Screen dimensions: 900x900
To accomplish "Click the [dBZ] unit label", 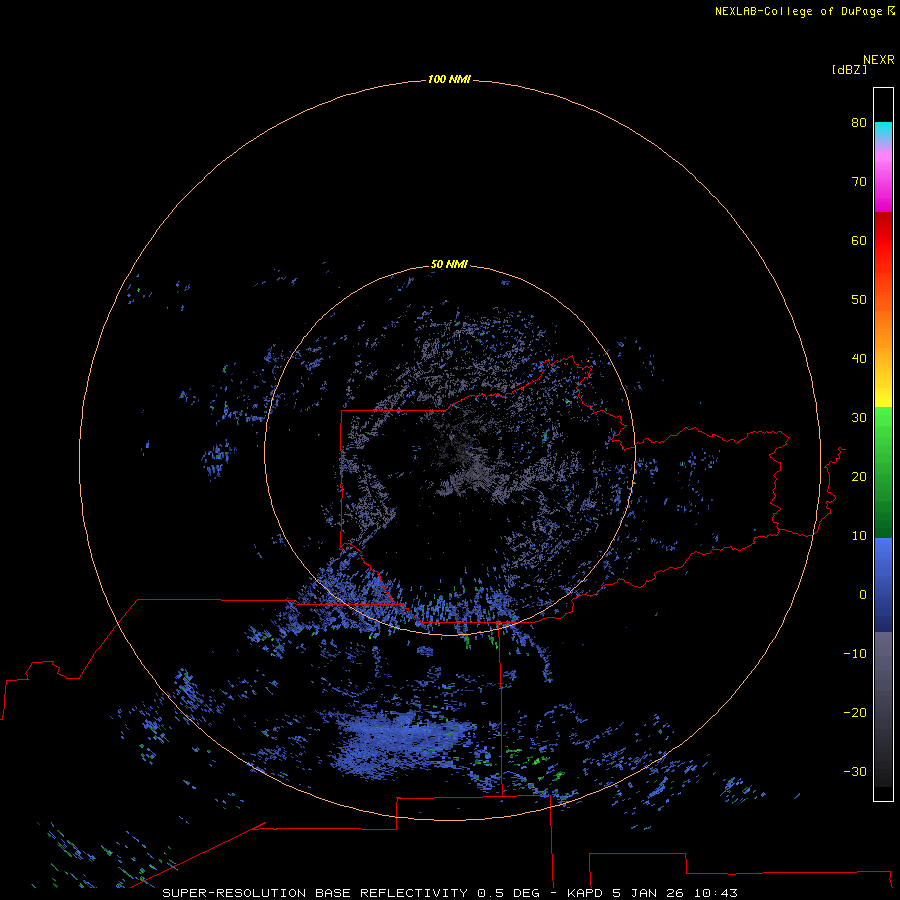I will [849, 70].
